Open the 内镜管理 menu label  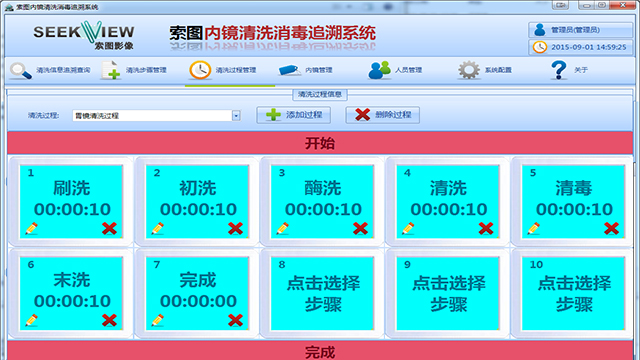319,70
